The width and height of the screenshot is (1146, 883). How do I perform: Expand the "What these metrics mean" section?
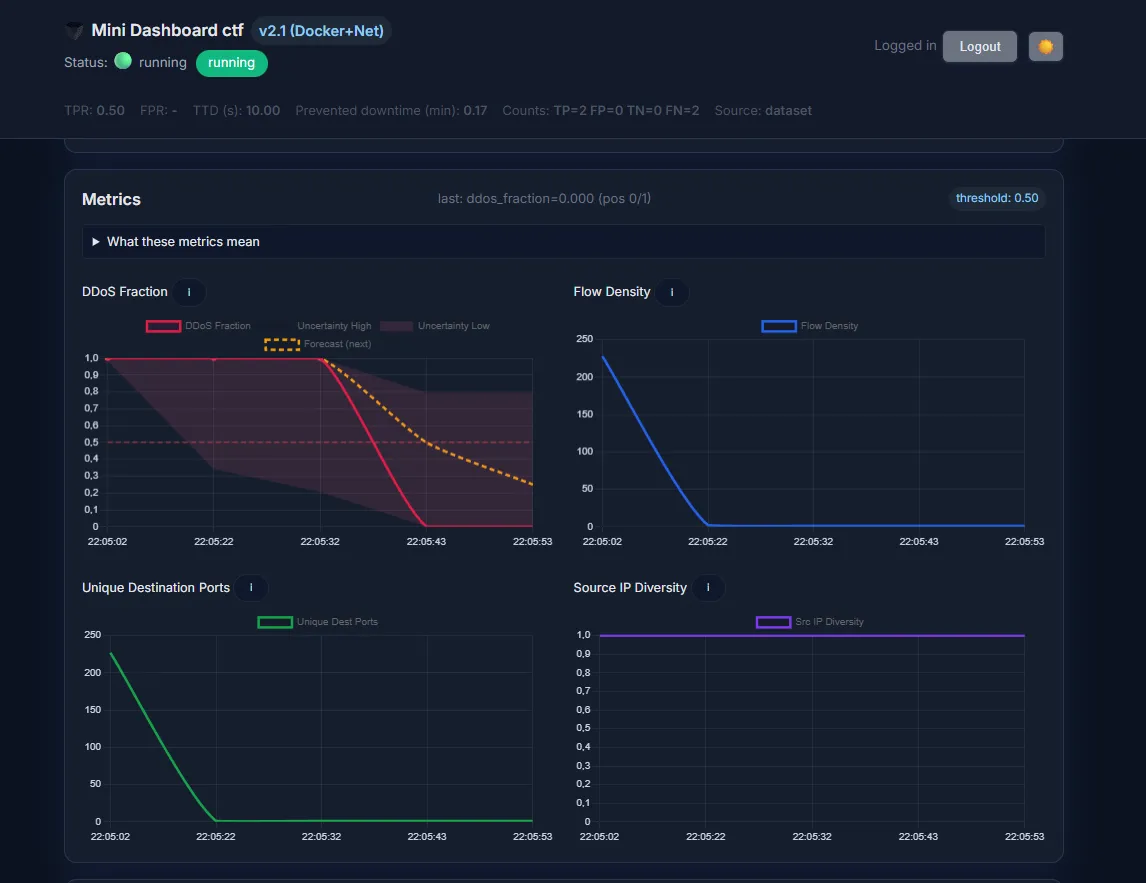pyautogui.click(x=176, y=241)
